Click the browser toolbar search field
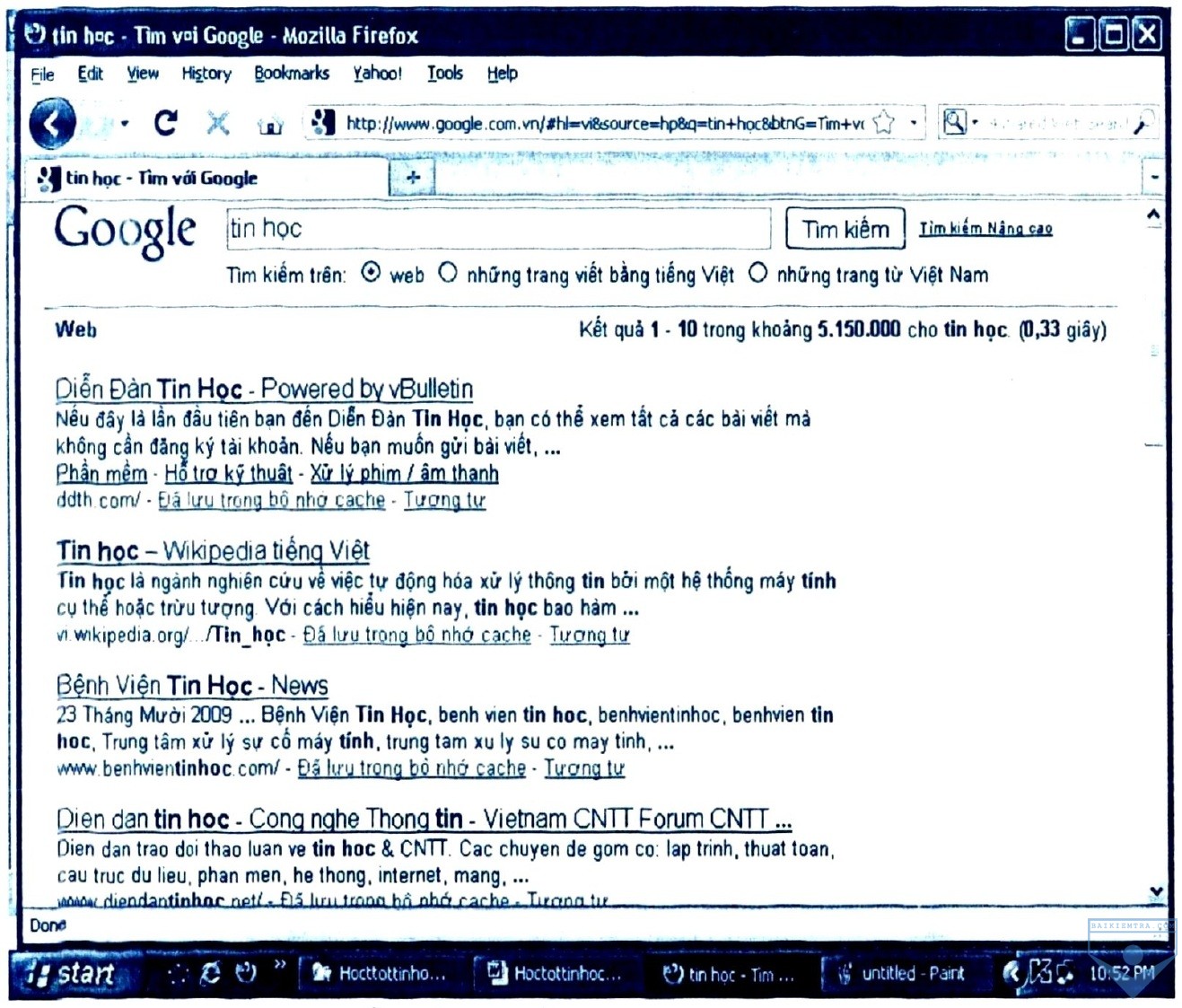 pos(1056,123)
